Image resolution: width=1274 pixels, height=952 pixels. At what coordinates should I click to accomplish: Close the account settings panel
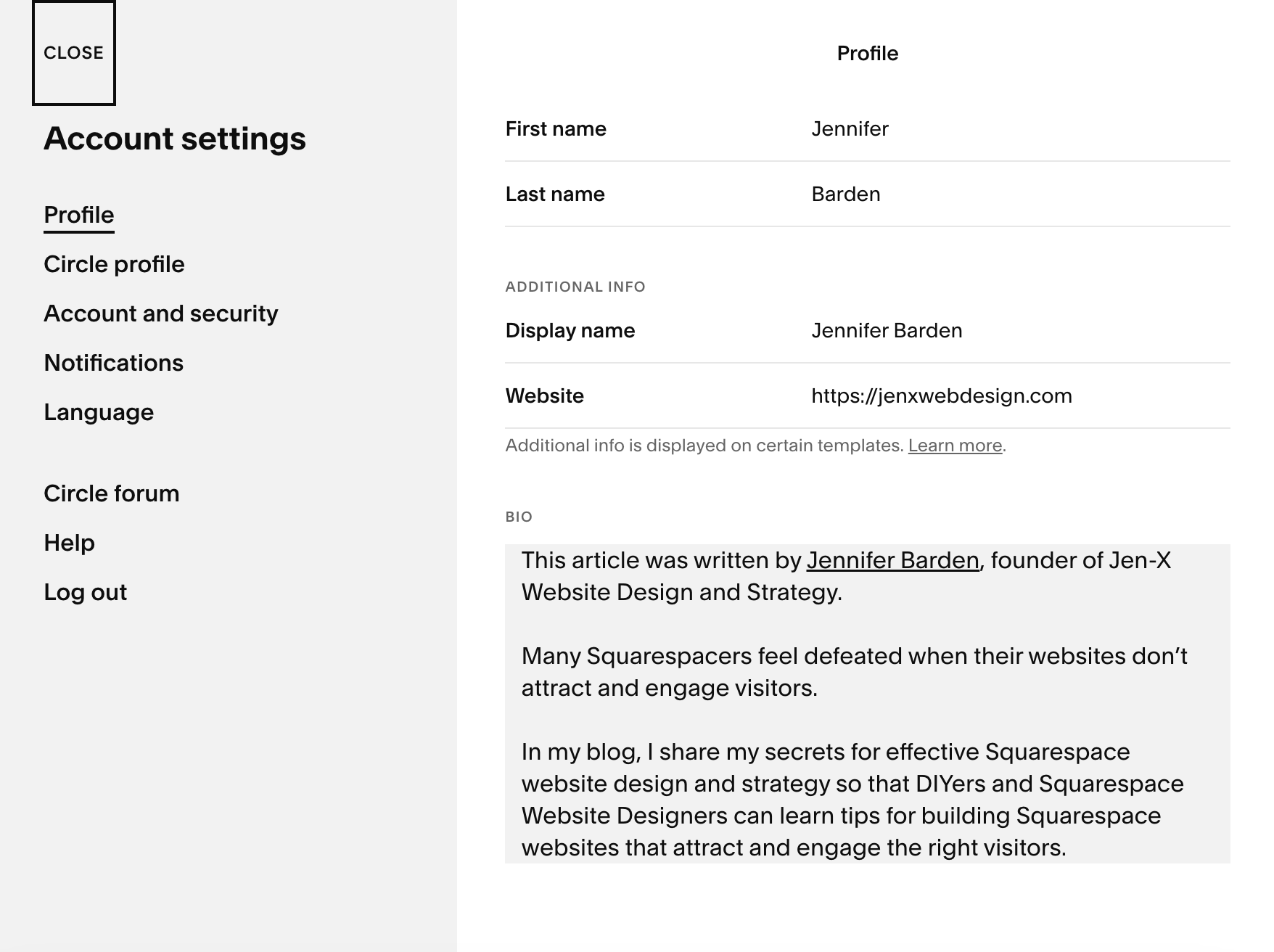coord(73,52)
